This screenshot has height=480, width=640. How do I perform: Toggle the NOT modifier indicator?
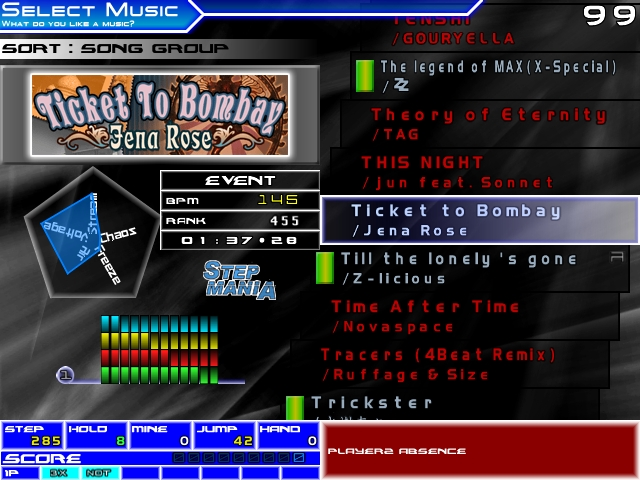click(x=98, y=473)
